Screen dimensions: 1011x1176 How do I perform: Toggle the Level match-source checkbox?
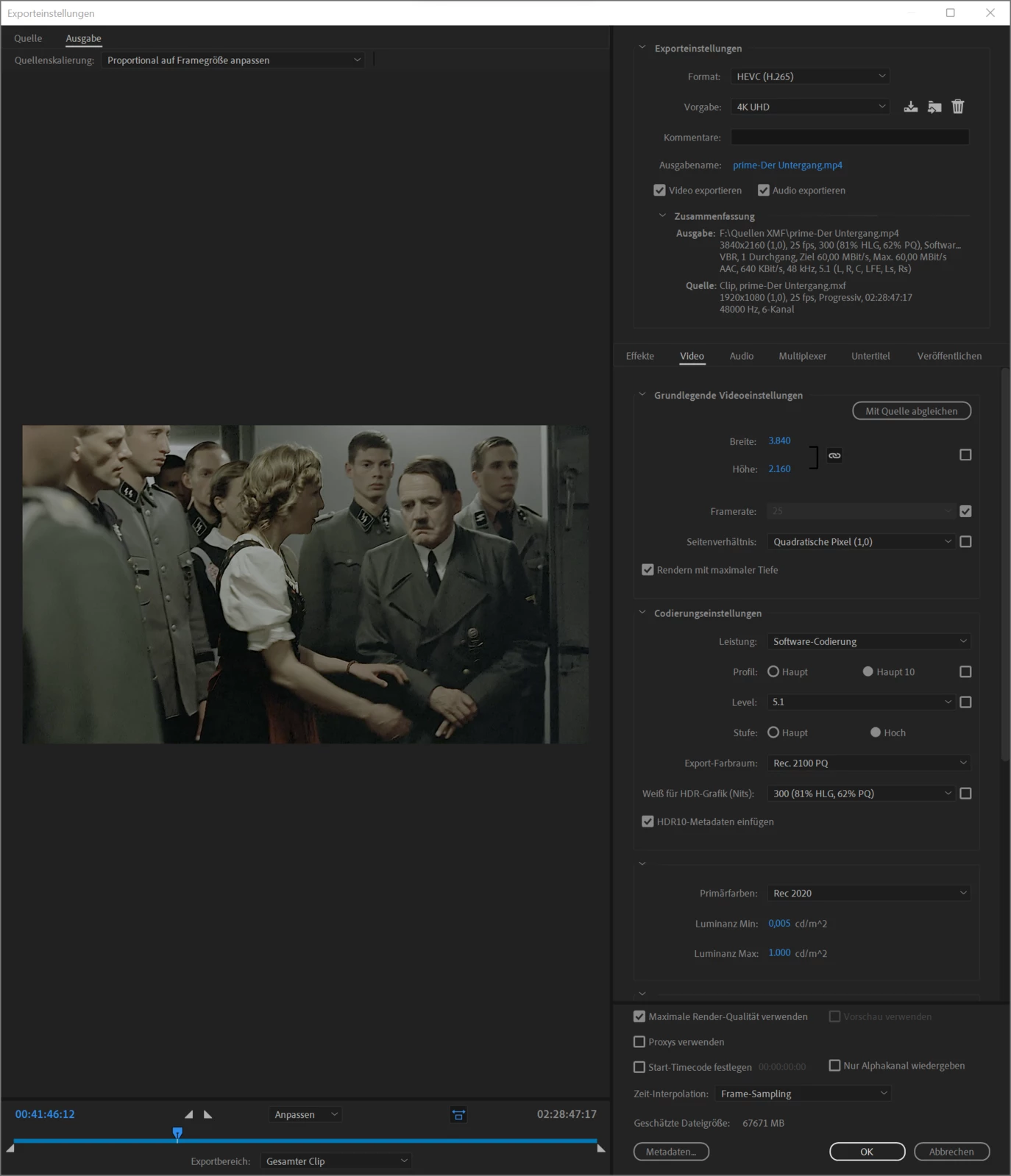point(965,702)
